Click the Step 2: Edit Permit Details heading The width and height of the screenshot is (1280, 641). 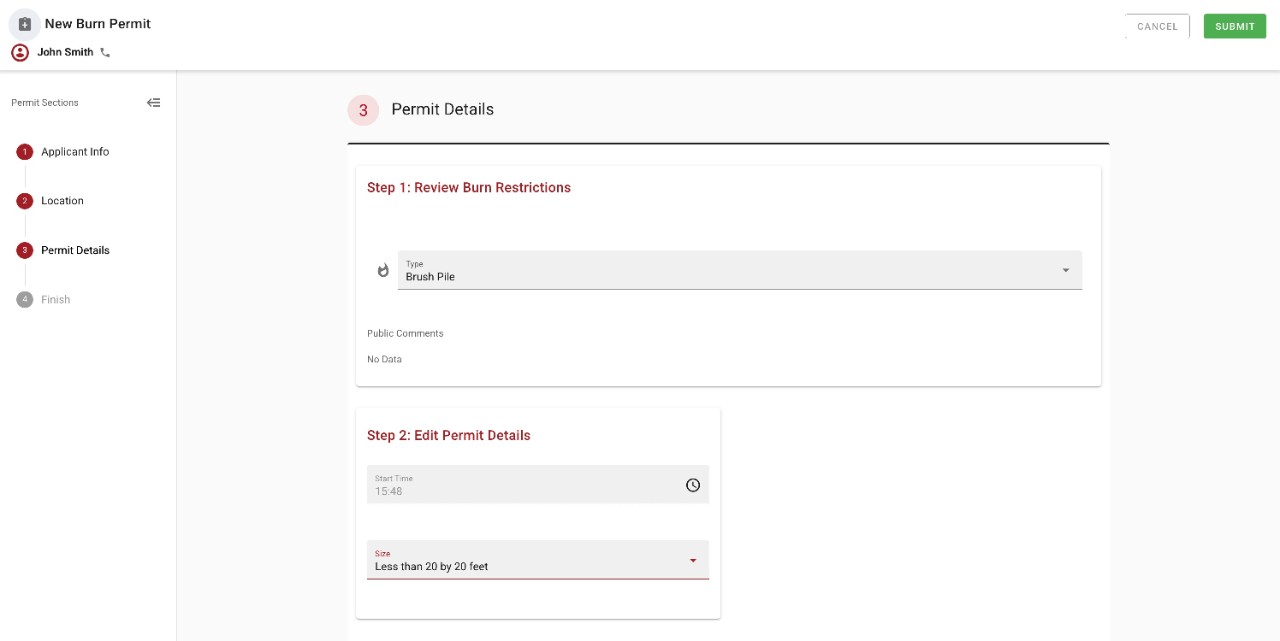point(448,435)
